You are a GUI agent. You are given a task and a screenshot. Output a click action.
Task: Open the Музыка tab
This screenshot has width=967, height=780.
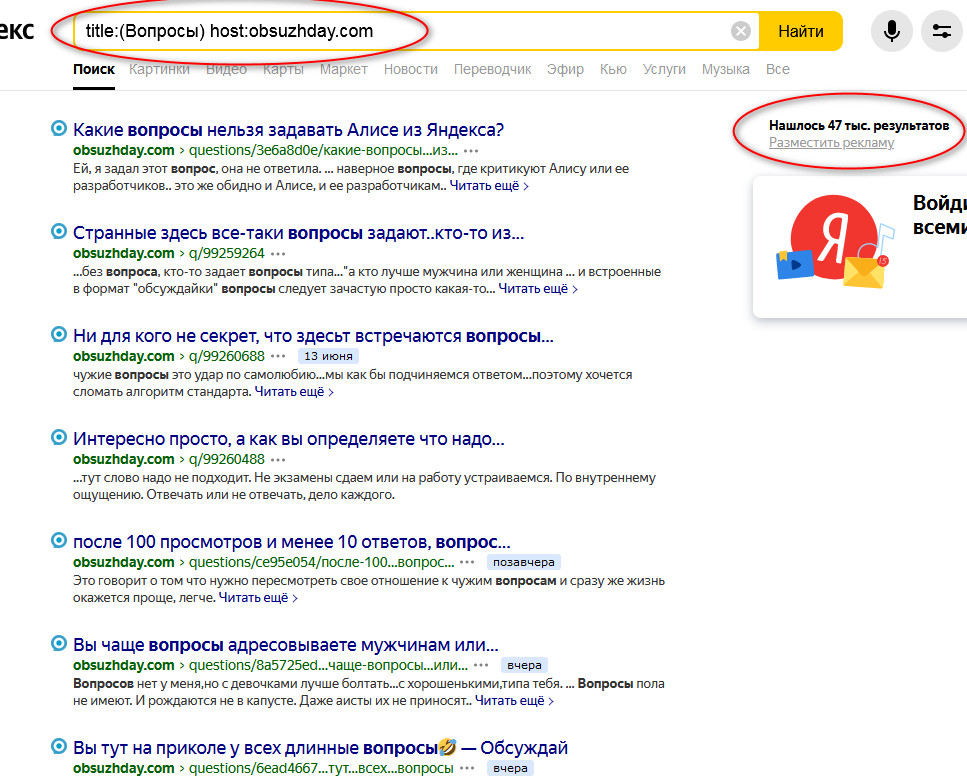[x=725, y=69]
